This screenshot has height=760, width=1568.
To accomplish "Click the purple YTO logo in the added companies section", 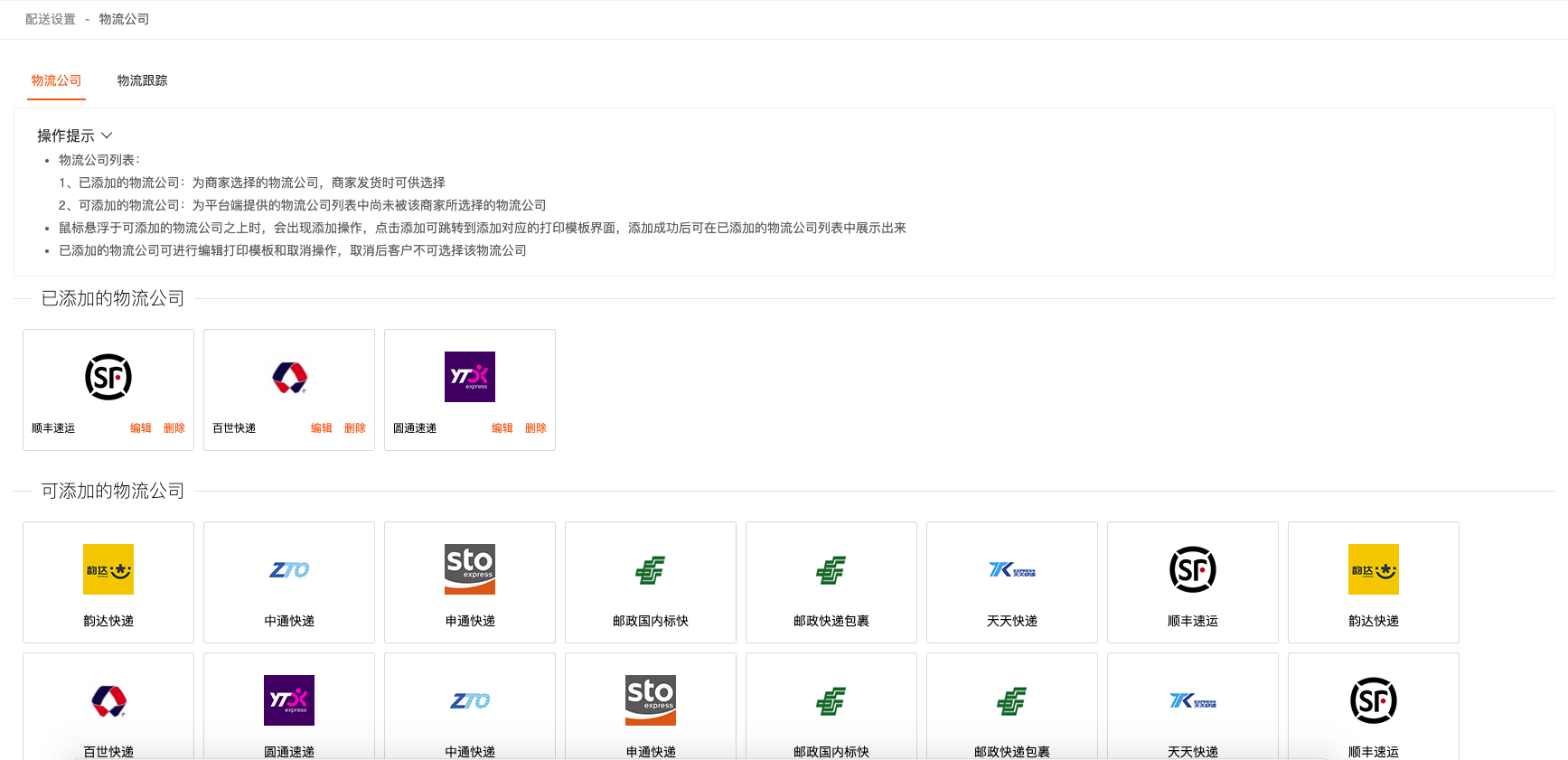I will (470, 377).
